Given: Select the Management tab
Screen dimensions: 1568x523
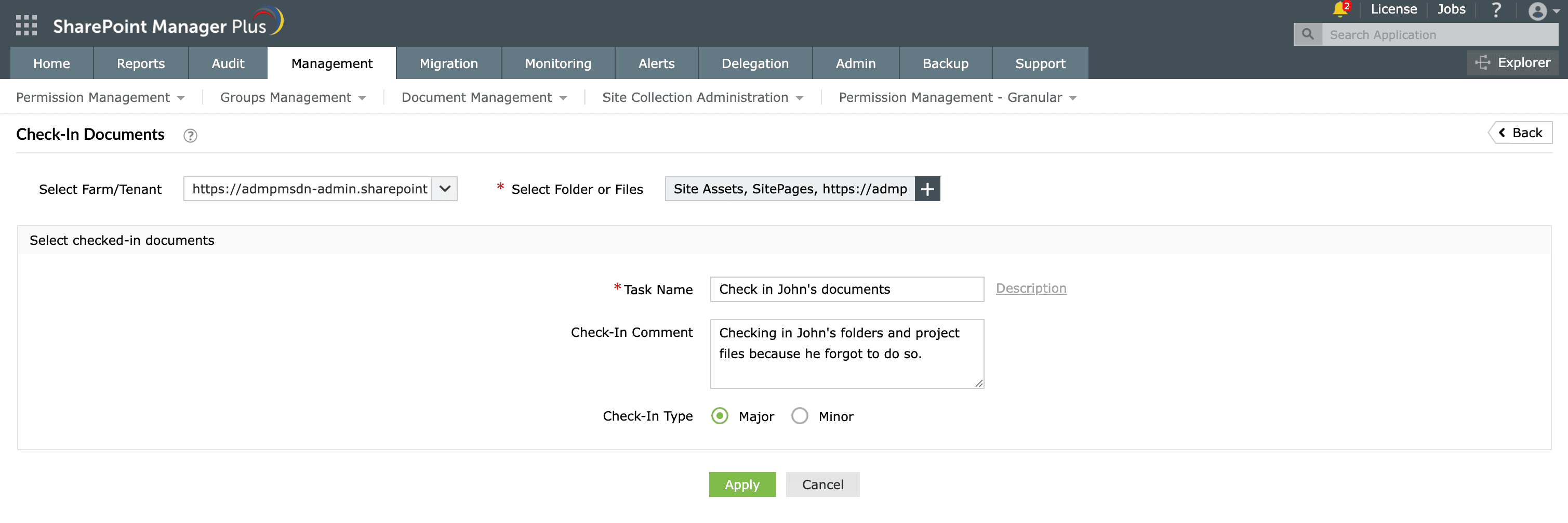Looking at the screenshot, I should point(332,63).
